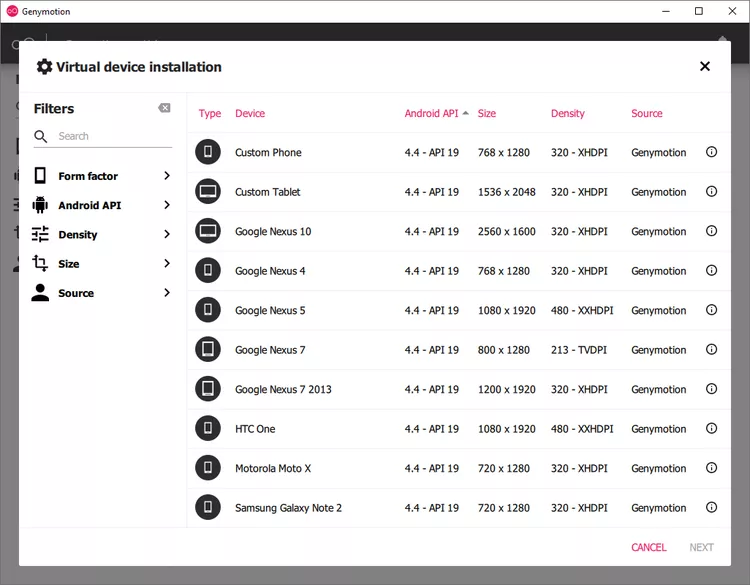750x585 pixels.
Task: Click the HTC One phone icon
Action: [x=208, y=428]
